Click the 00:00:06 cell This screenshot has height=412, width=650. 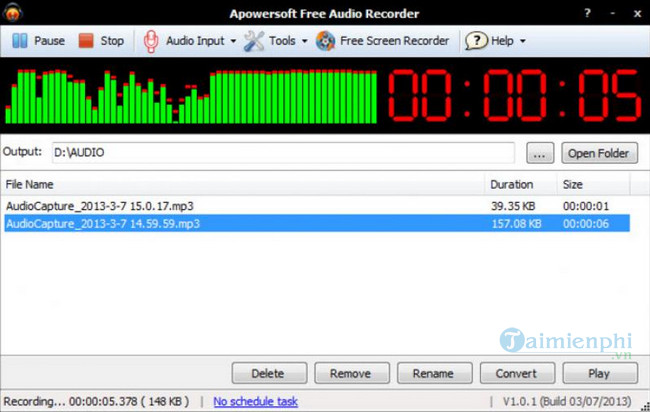pyautogui.click(x=586, y=224)
